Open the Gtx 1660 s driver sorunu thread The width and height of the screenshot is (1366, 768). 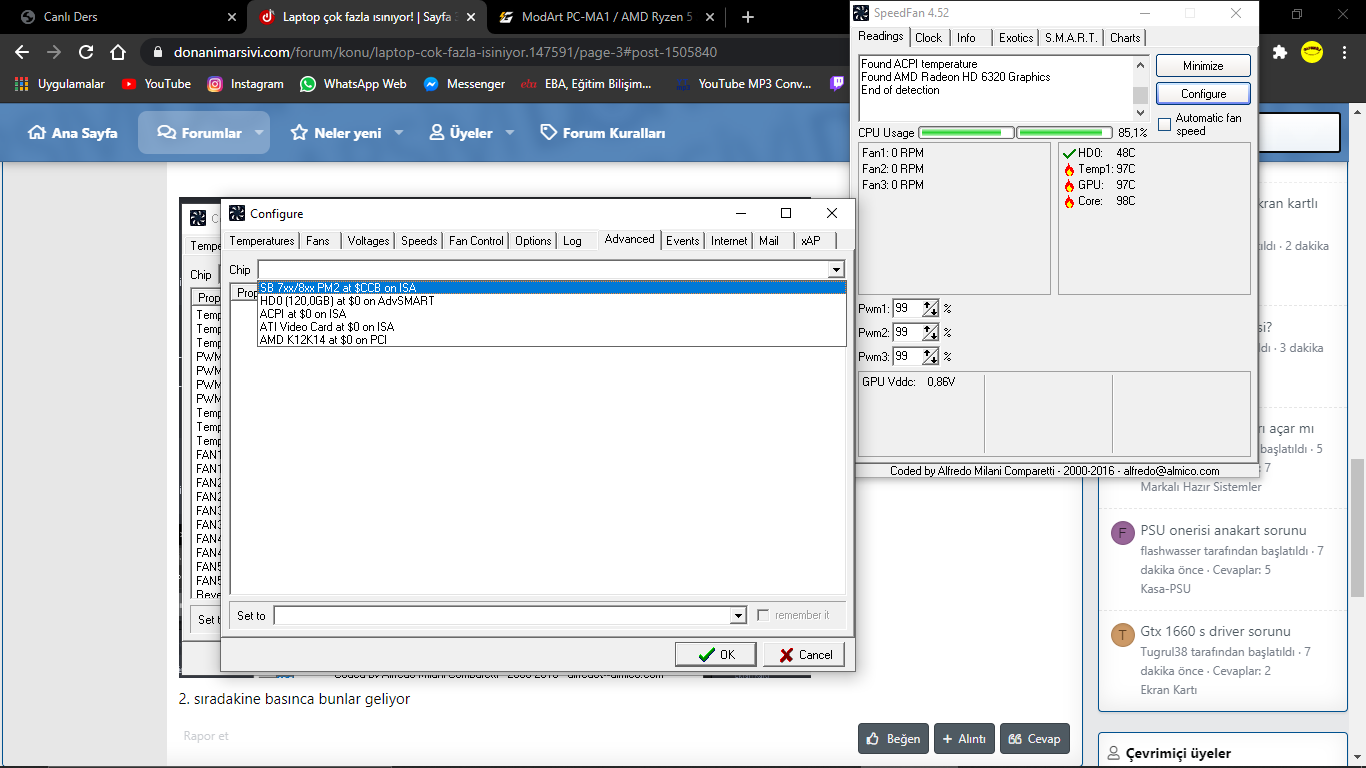[1216, 631]
